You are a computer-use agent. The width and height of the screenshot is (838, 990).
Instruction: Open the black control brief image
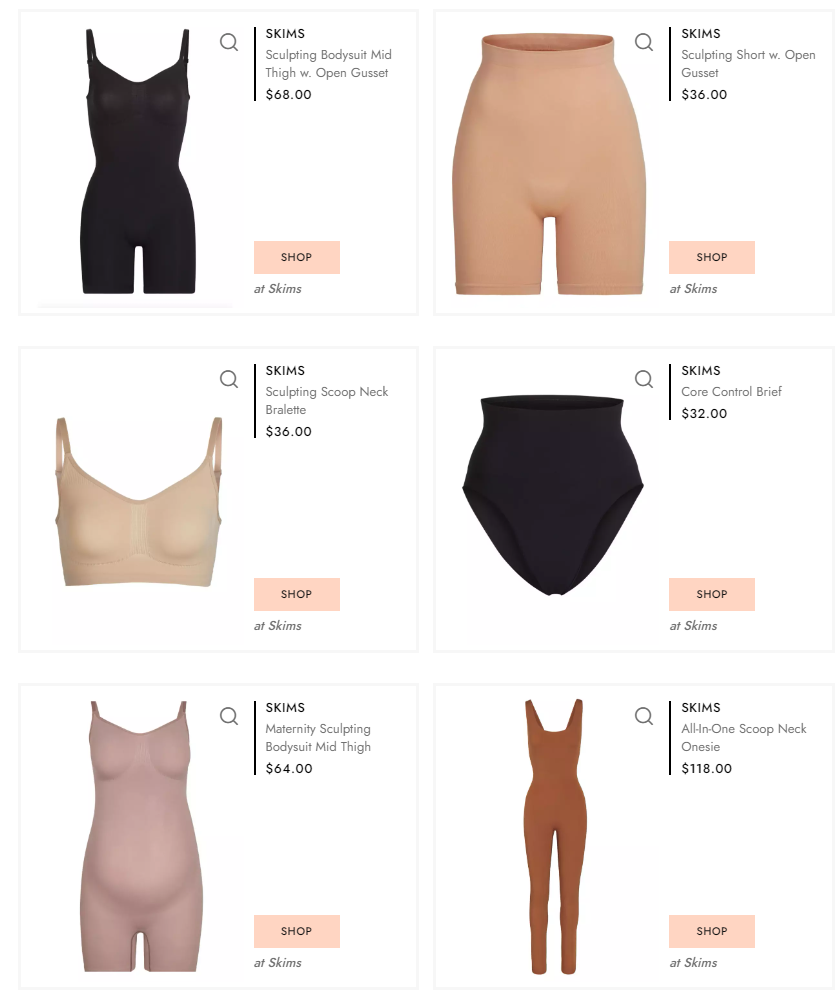coord(553,496)
